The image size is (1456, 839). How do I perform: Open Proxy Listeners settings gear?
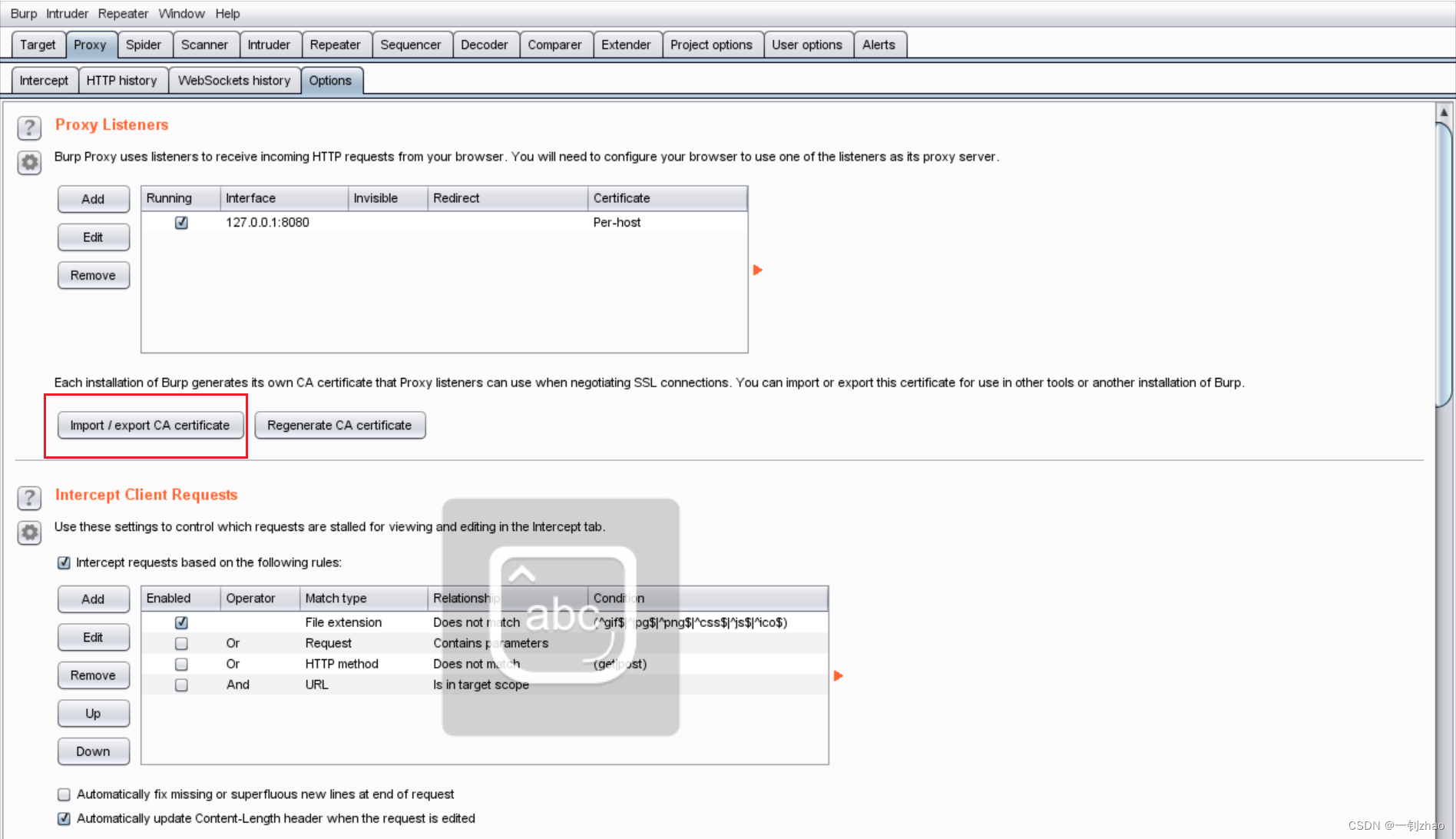pyautogui.click(x=29, y=163)
